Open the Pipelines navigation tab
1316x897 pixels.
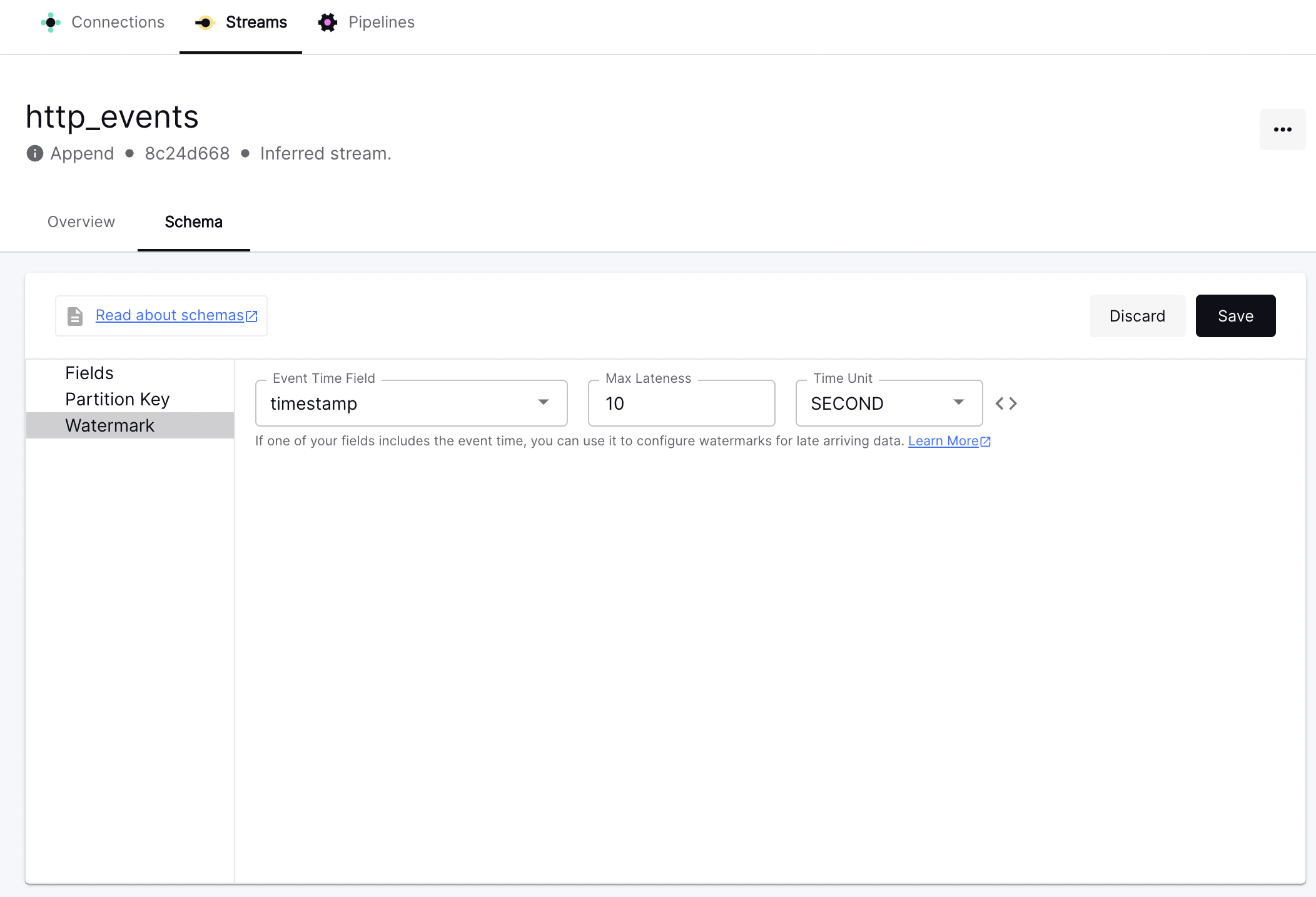tap(381, 23)
